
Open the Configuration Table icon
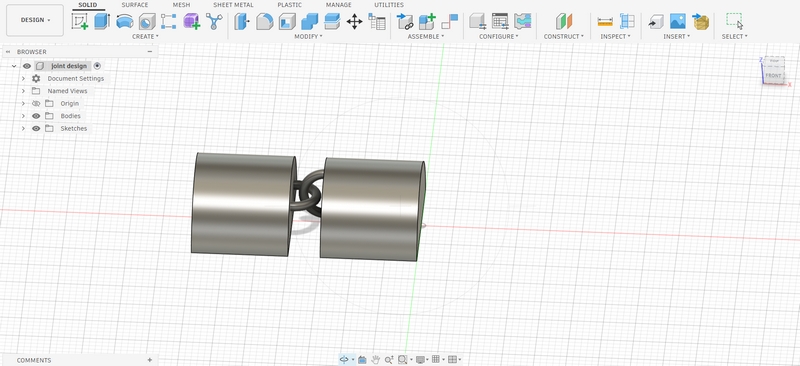pyautogui.click(x=500, y=21)
